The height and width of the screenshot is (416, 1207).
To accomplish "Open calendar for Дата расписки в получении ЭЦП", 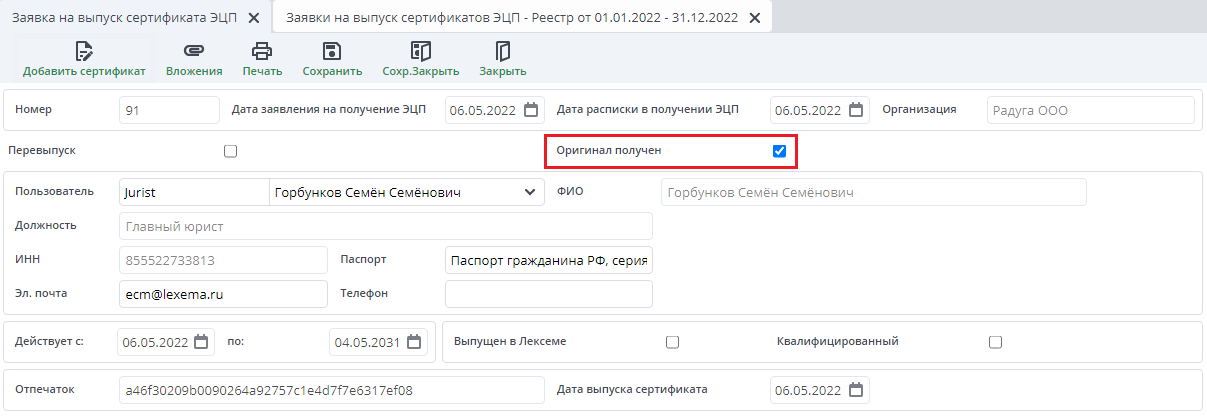I will click(x=856, y=111).
